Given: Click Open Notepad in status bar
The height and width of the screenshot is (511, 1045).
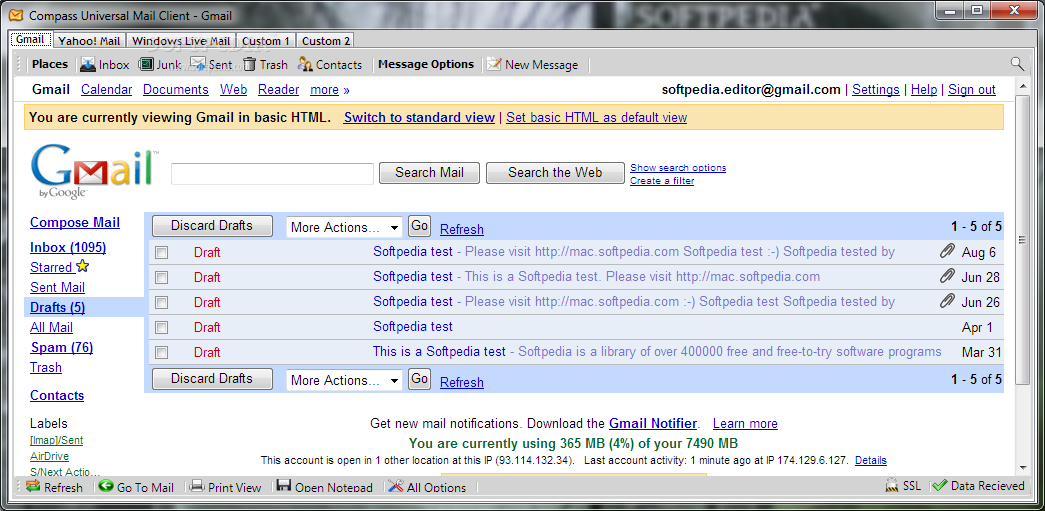Looking at the screenshot, I should (325, 487).
